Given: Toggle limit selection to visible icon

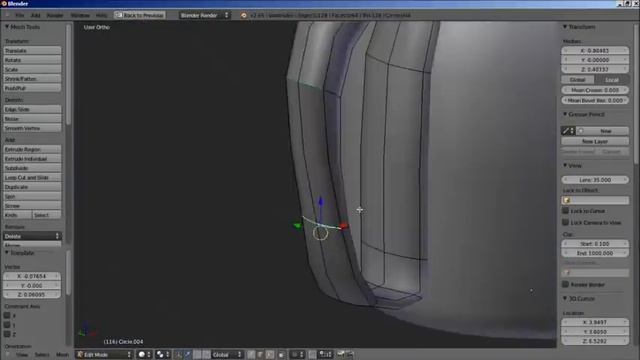Looking at the screenshot, I should click(x=282, y=354).
